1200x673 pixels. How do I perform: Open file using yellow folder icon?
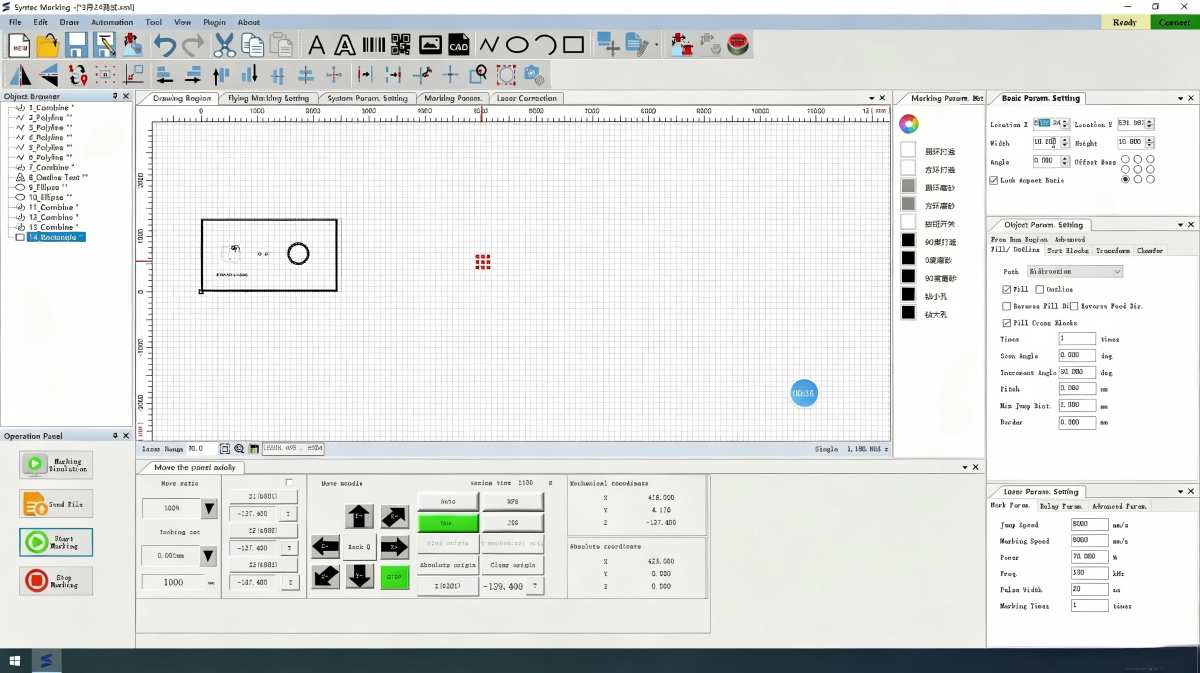(x=47, y=45)
